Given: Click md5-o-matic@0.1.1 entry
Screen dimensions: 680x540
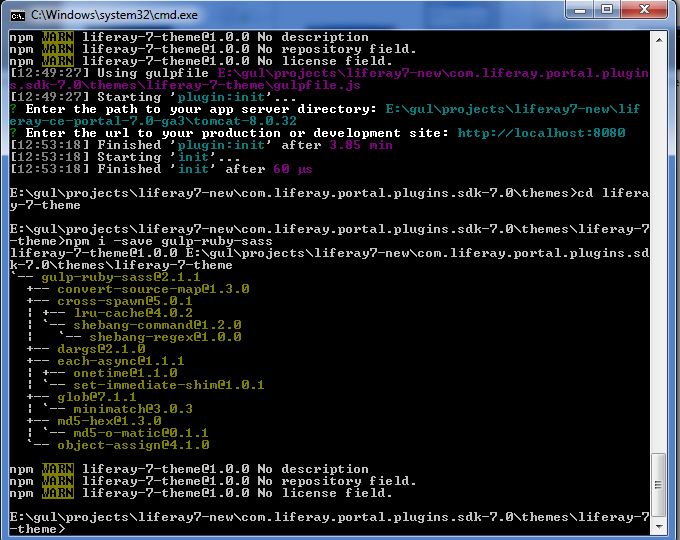Looking at the screenshot, I should pos(141,433).
